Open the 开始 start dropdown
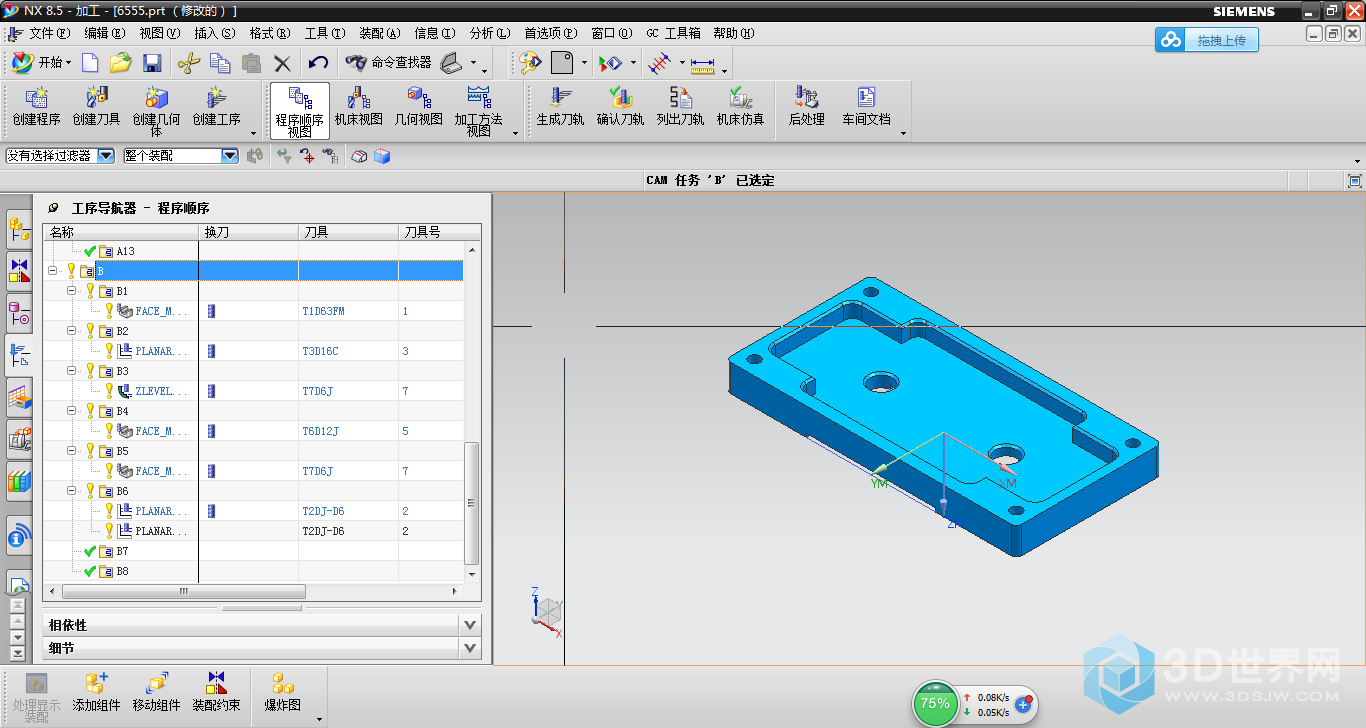This screenshot has width=1366, height=728. tap(41, 63)
